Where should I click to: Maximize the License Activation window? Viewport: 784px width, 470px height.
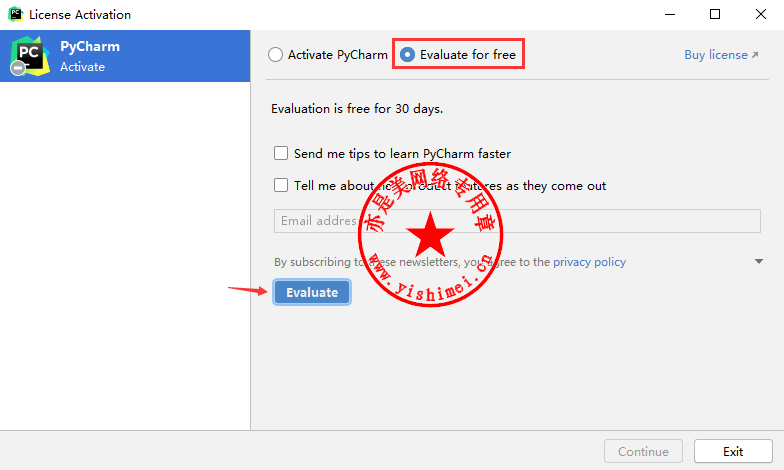pyautogui.click(x=715, y=14)
